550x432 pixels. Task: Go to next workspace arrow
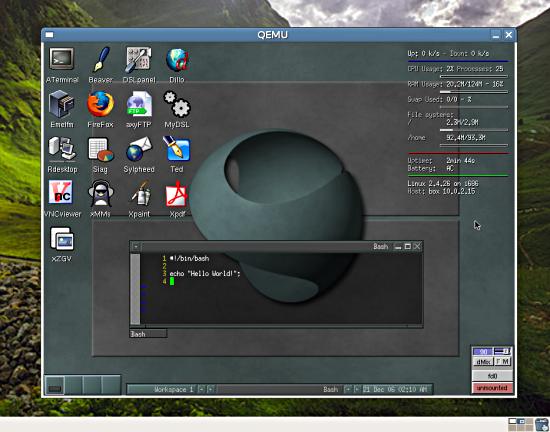tap(210, 390)
